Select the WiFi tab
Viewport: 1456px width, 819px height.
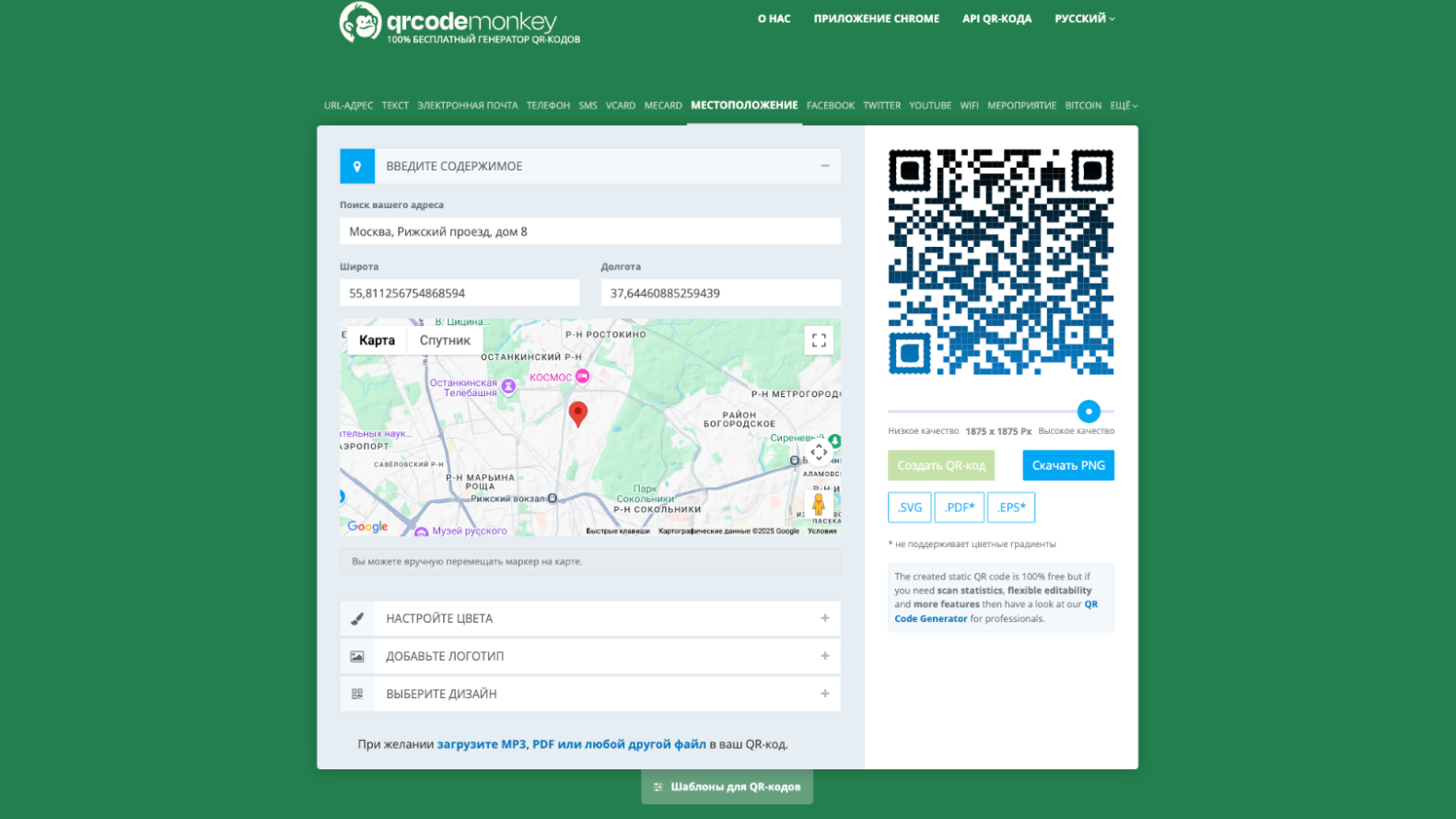pyautogui.click(x=969, y=106)
